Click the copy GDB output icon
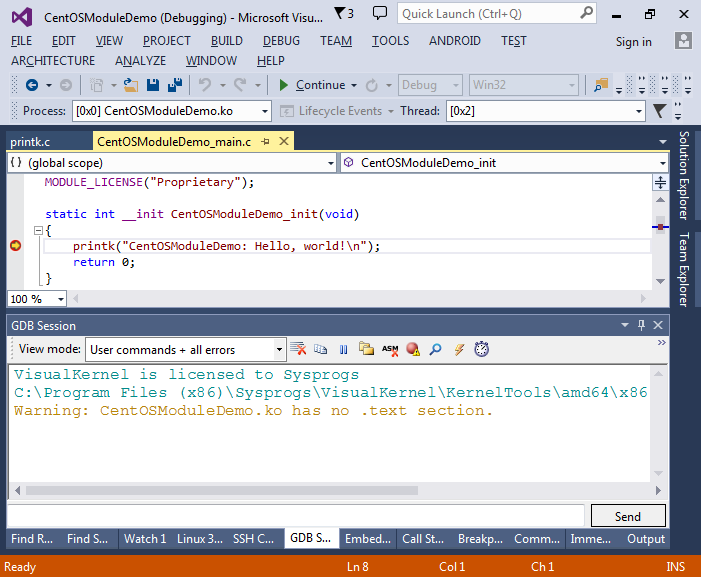This screenshot has height=577, width=701. coord(320,349)
